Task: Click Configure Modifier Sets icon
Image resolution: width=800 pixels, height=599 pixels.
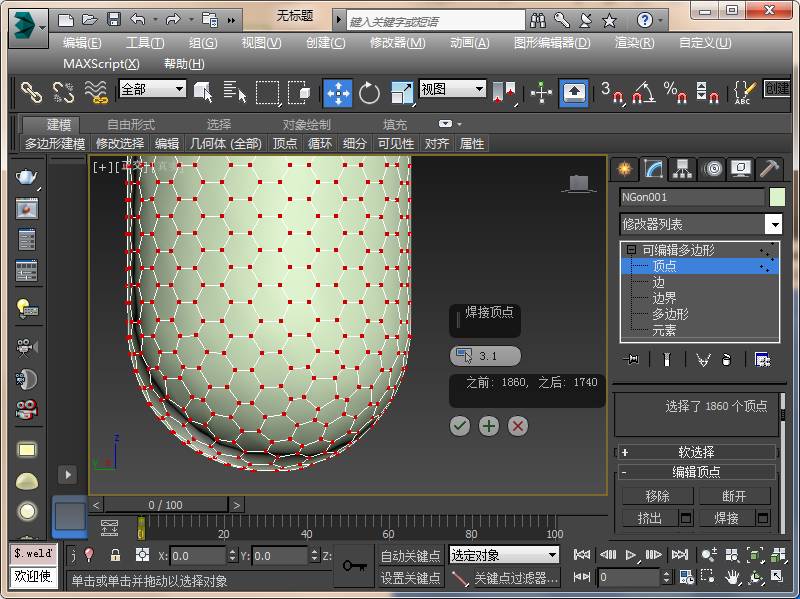Action: (762, 360)
